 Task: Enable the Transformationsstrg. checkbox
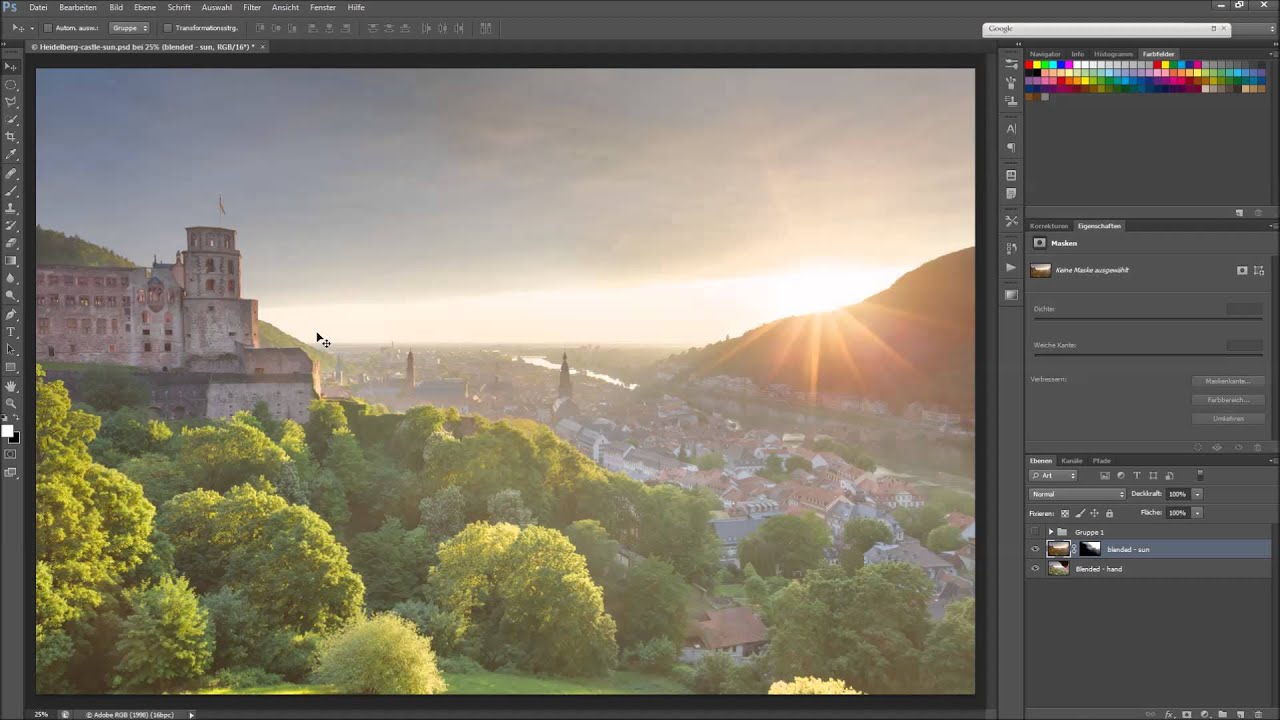click(x=167, y=28)
